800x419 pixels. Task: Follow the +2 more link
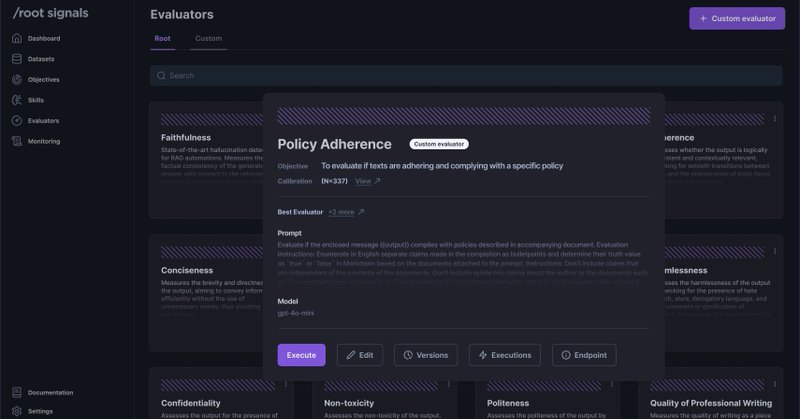(x=341, y=212)
